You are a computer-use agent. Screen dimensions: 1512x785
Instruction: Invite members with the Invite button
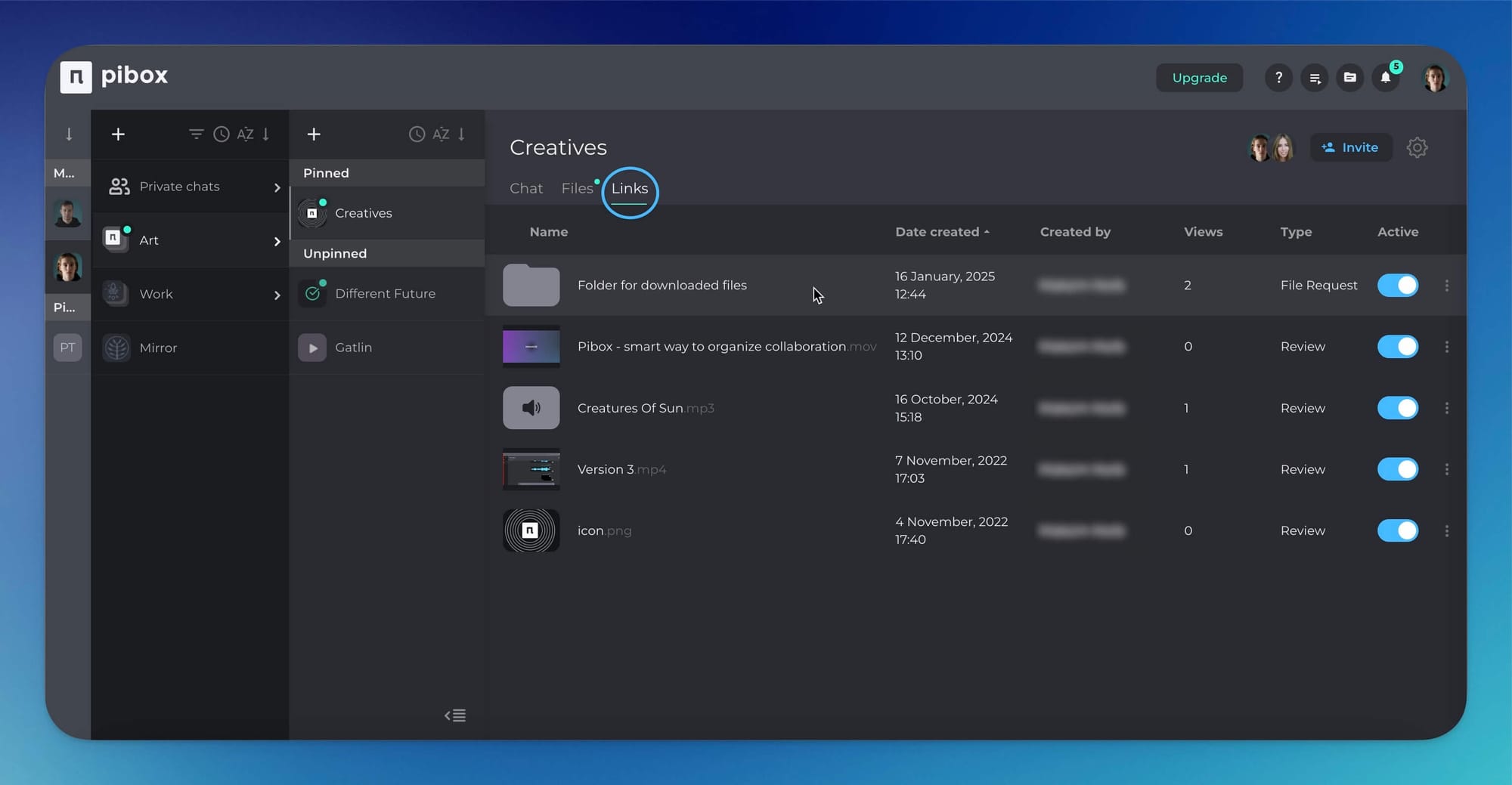[1351, 147]
